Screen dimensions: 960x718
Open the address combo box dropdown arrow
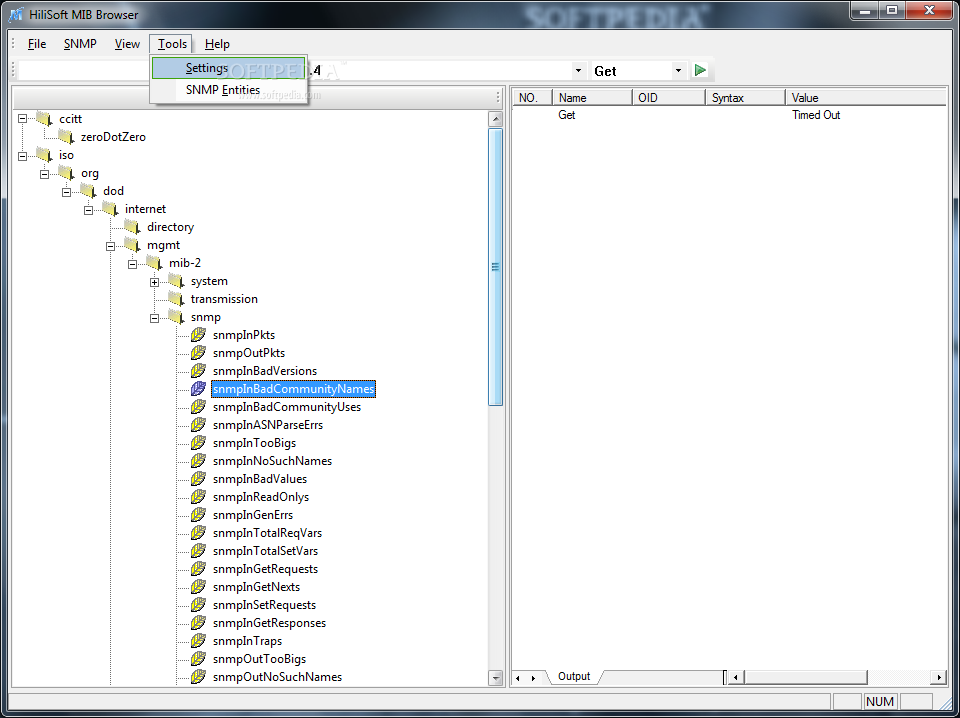pyautogui.click(x=579, y=71)
